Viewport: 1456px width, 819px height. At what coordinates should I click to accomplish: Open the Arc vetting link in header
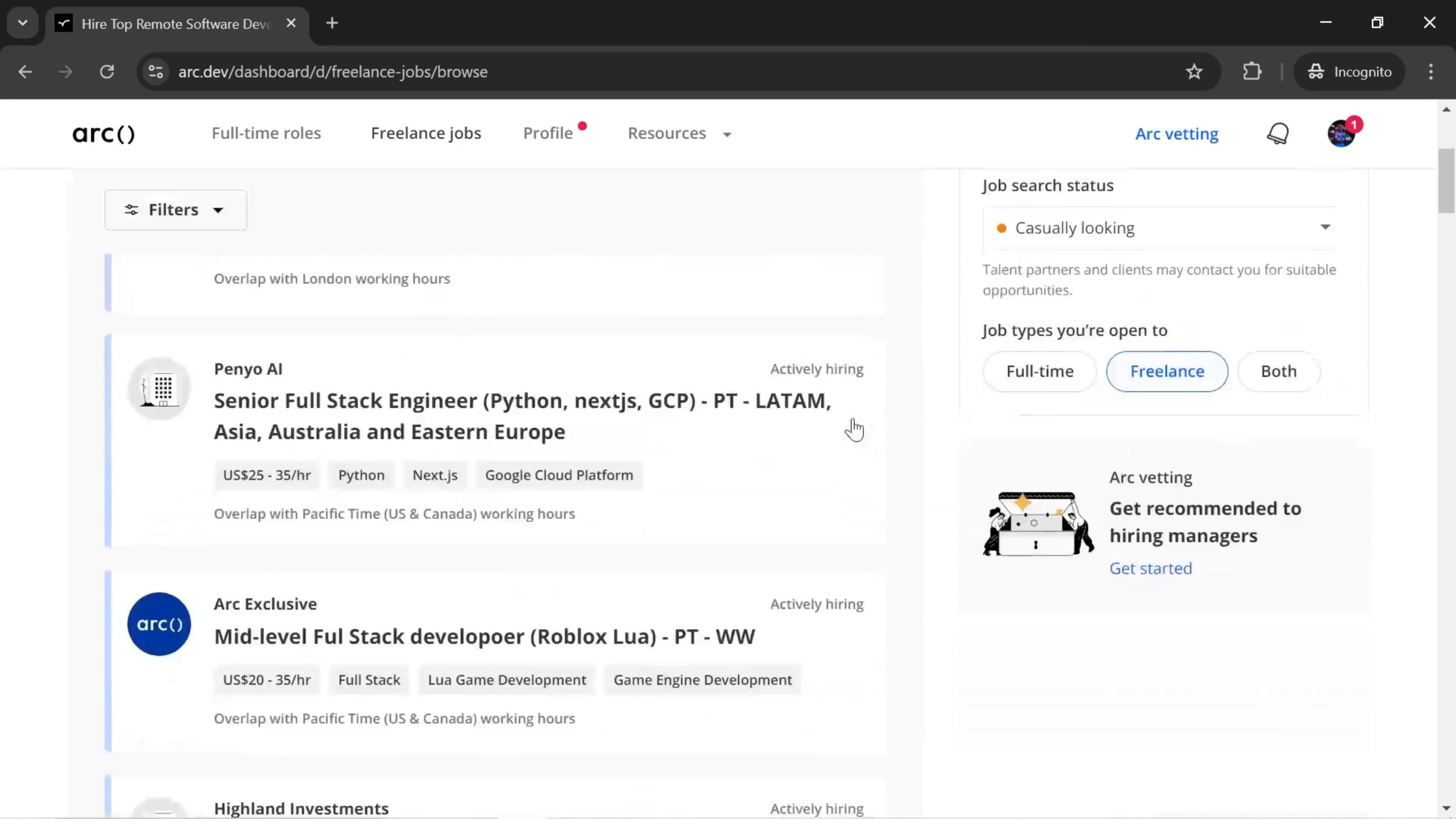(x=1177, y=134)
